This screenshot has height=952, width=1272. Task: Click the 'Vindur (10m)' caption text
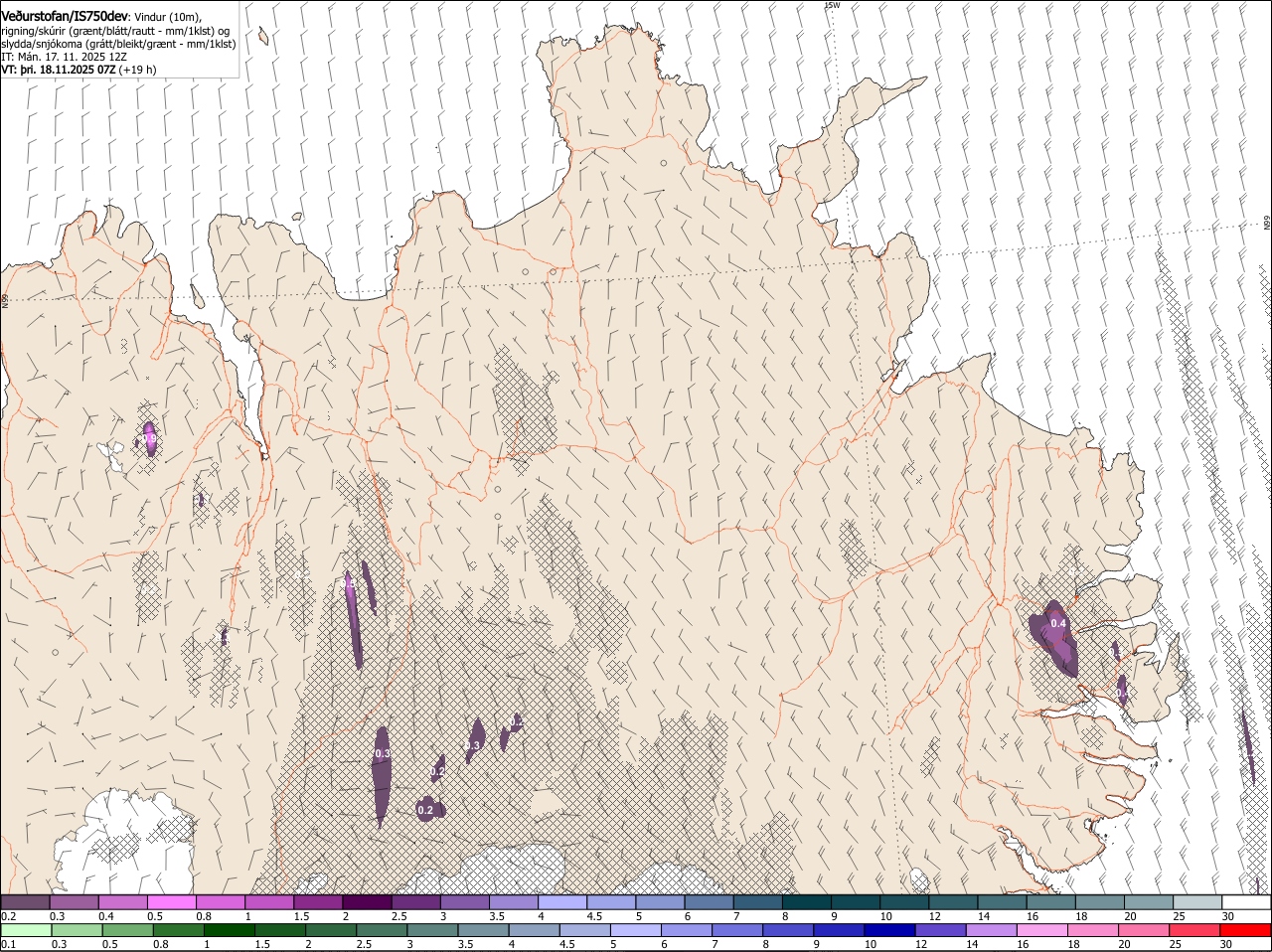pyautogui.click(x=167, y=18)
